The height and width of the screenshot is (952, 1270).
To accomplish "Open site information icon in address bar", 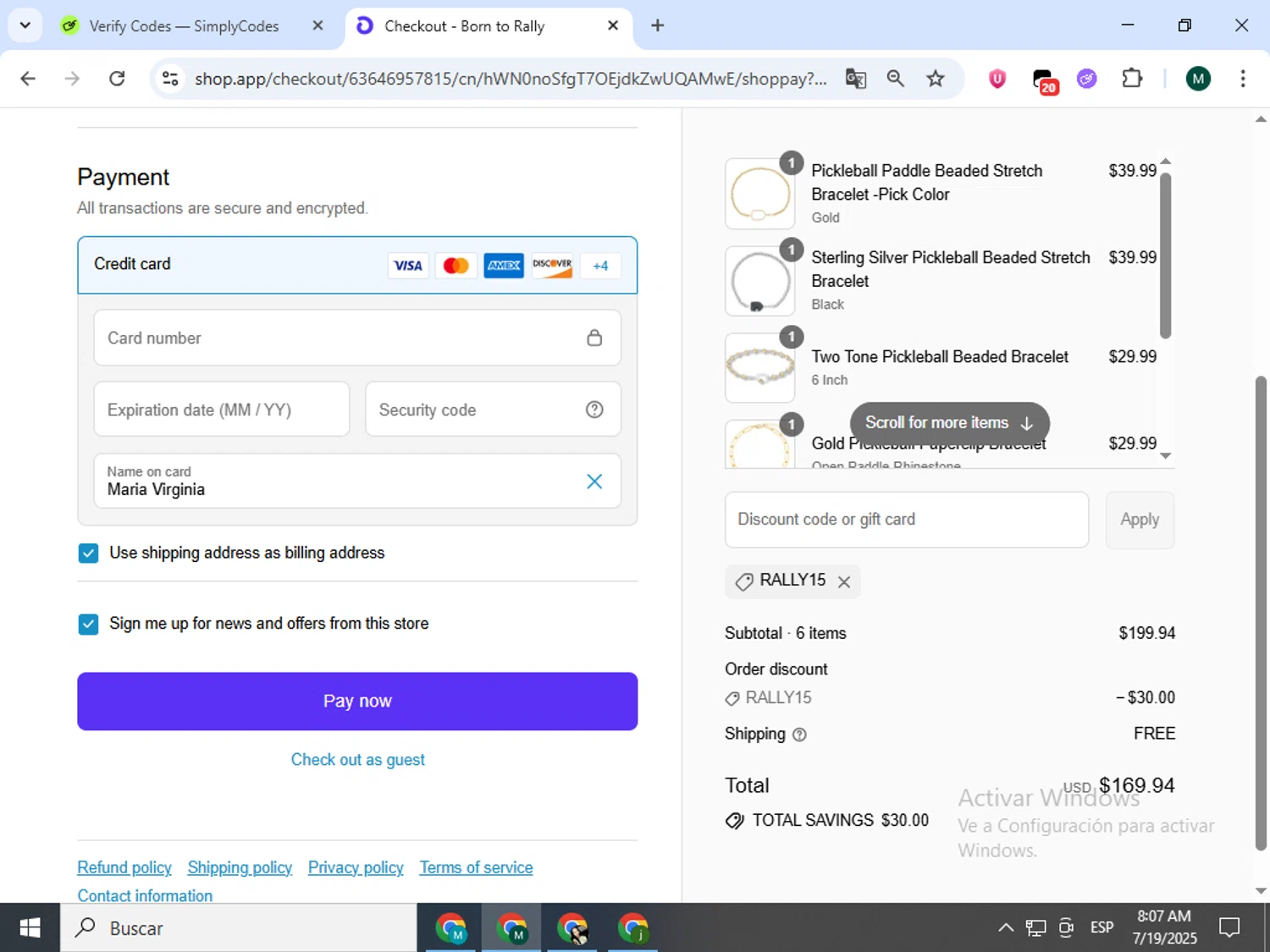I will tap(170, 79).
